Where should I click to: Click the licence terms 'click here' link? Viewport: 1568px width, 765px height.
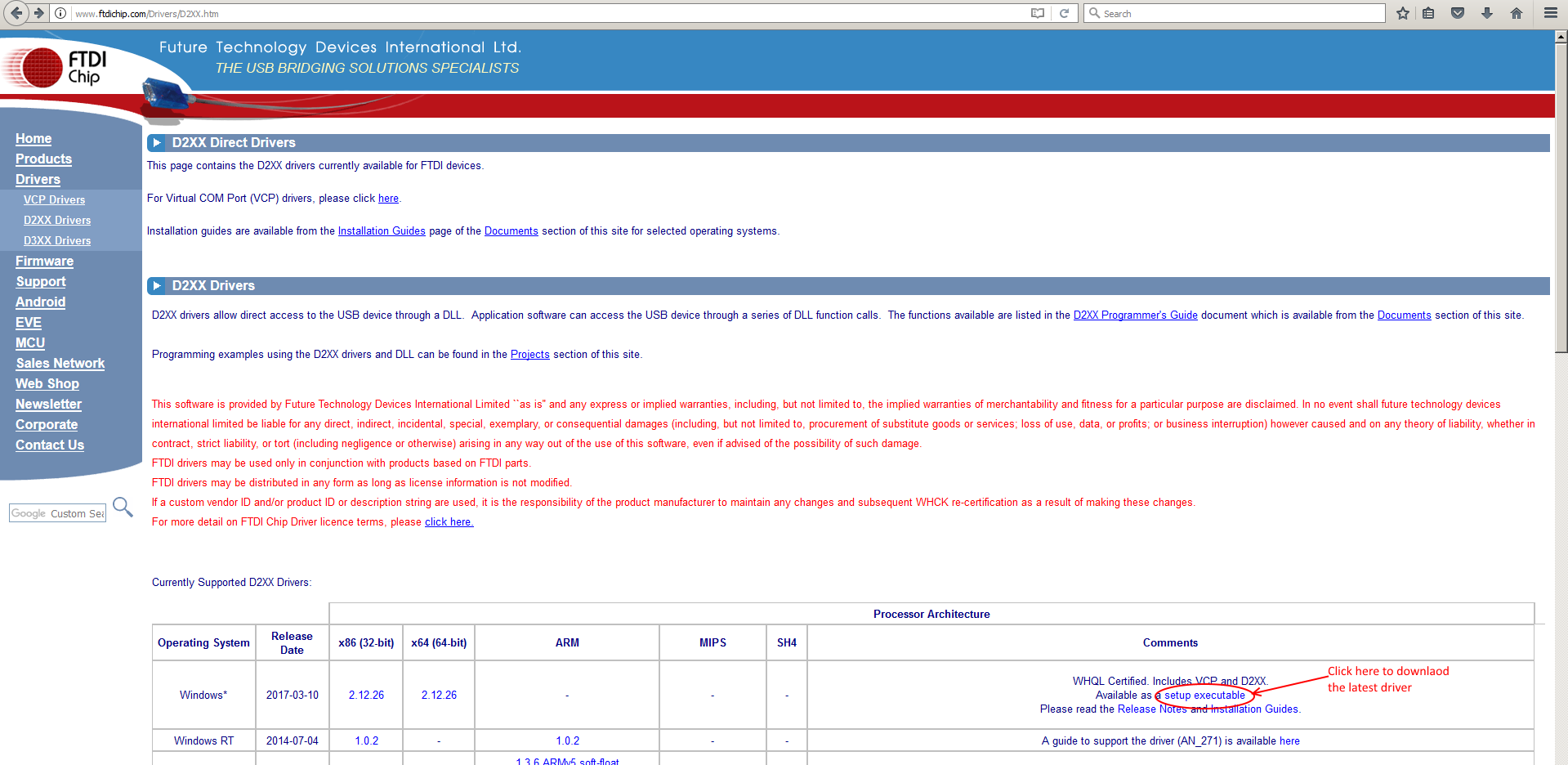click(x=449, y=522)
